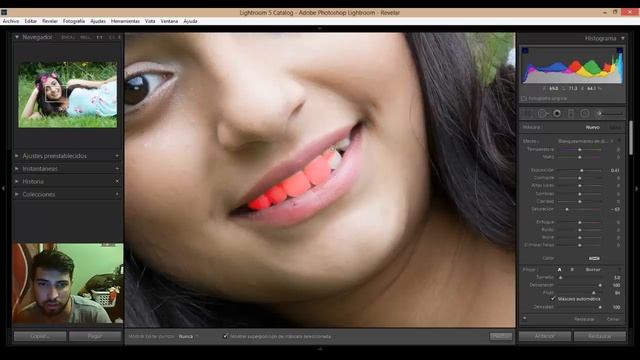This screenshot has width=640, height=360.
Task: Click the Hecho button
Action: (x=500, y=336)
